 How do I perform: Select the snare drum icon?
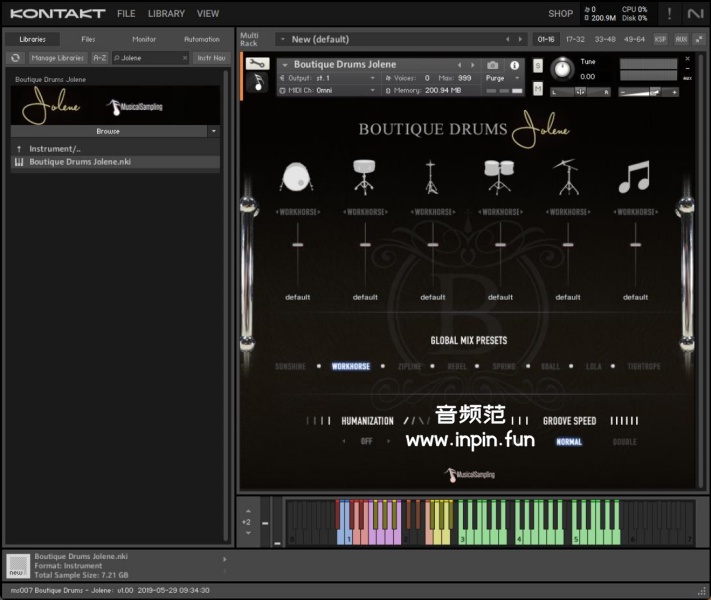coord(365,177)
